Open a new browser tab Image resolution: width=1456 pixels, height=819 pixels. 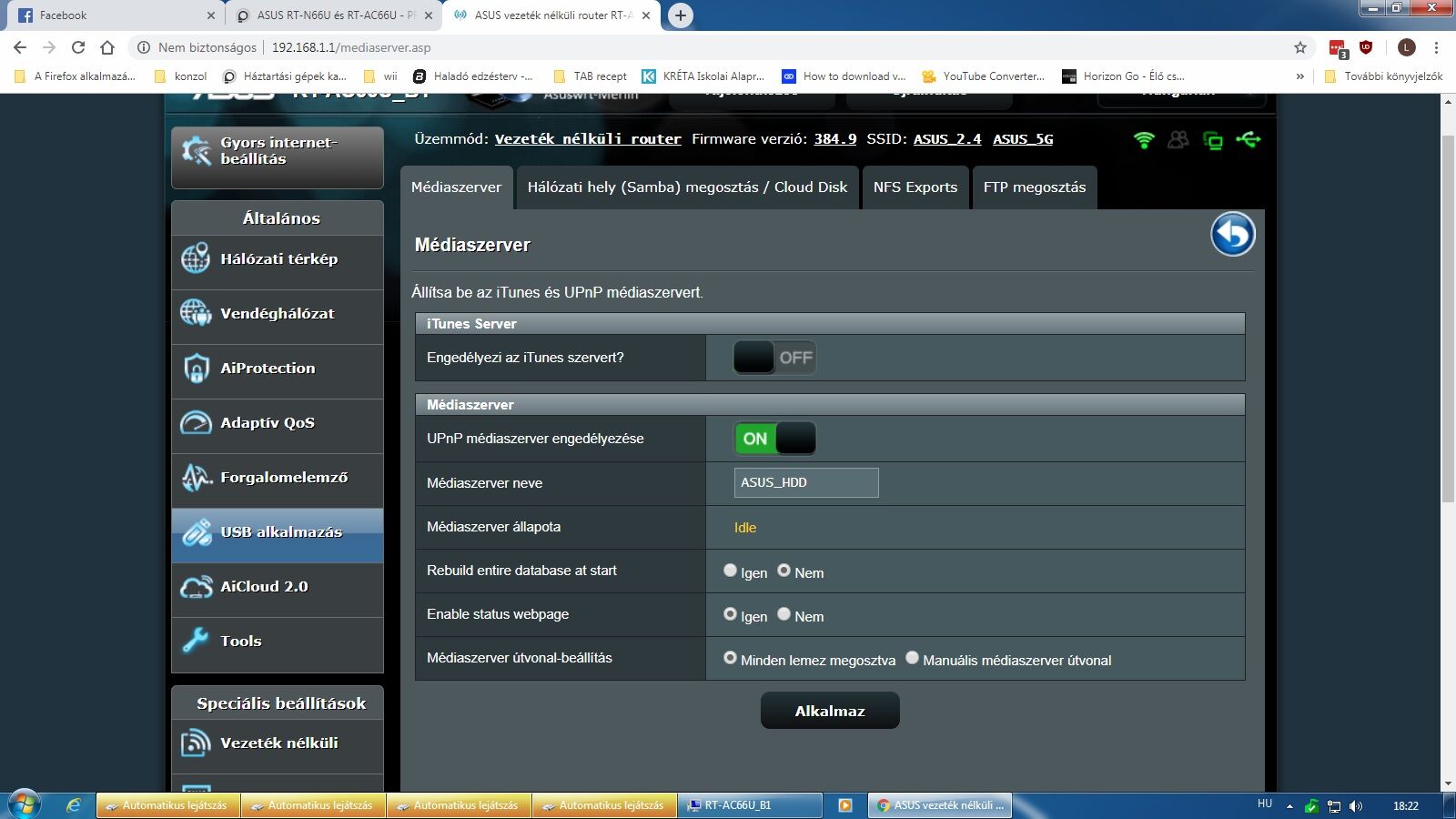[680, 15]
